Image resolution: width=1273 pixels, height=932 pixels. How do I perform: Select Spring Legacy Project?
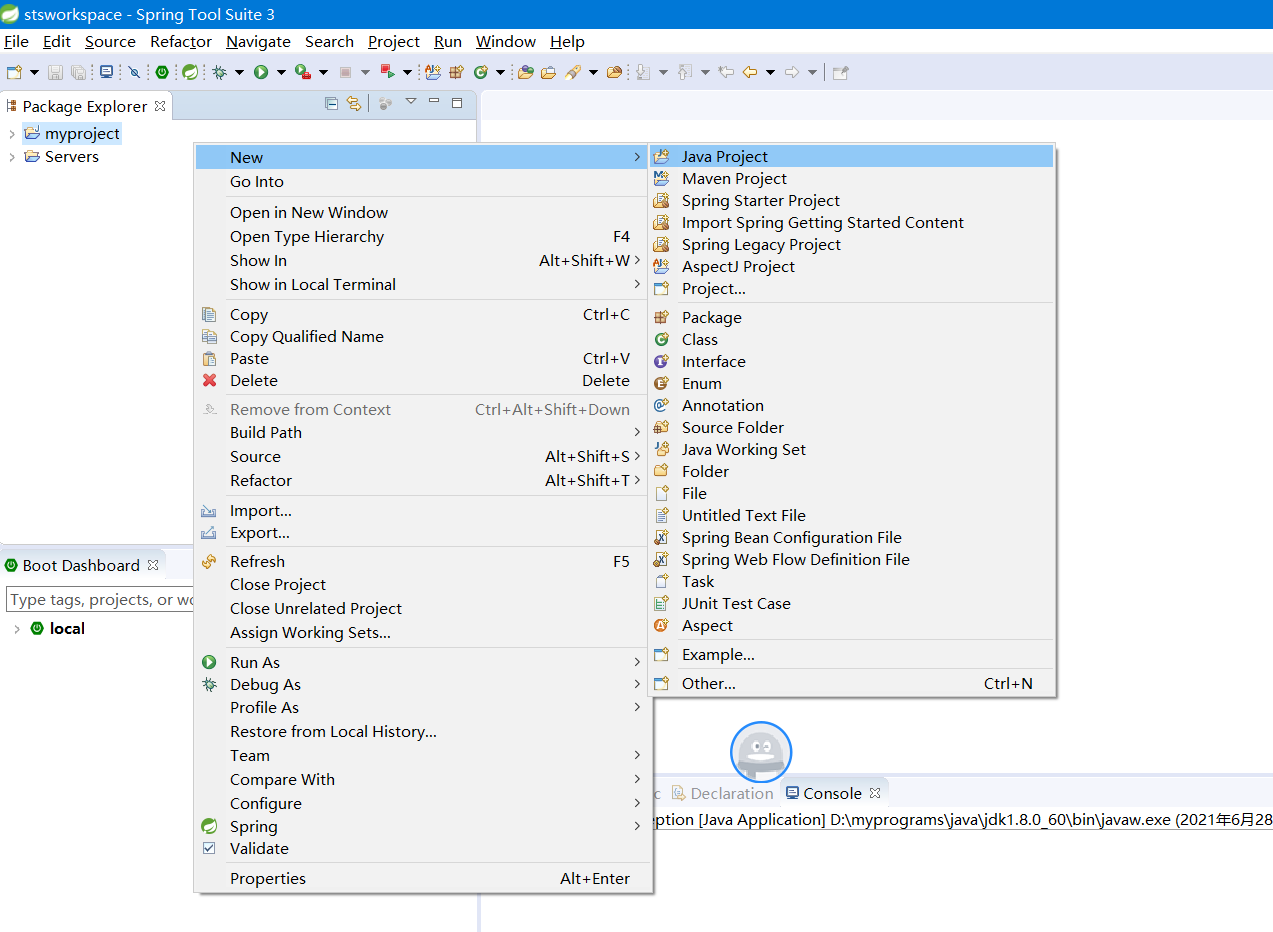click(851, 244)
